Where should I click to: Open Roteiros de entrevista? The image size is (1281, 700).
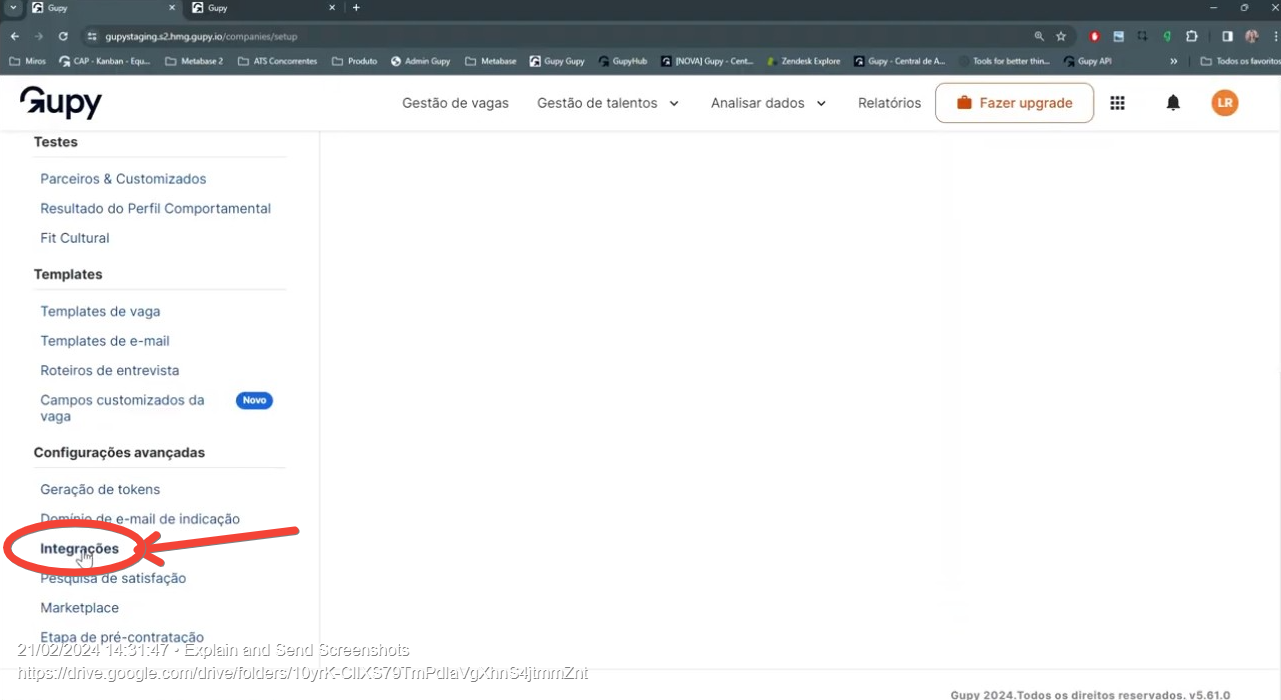110,370
